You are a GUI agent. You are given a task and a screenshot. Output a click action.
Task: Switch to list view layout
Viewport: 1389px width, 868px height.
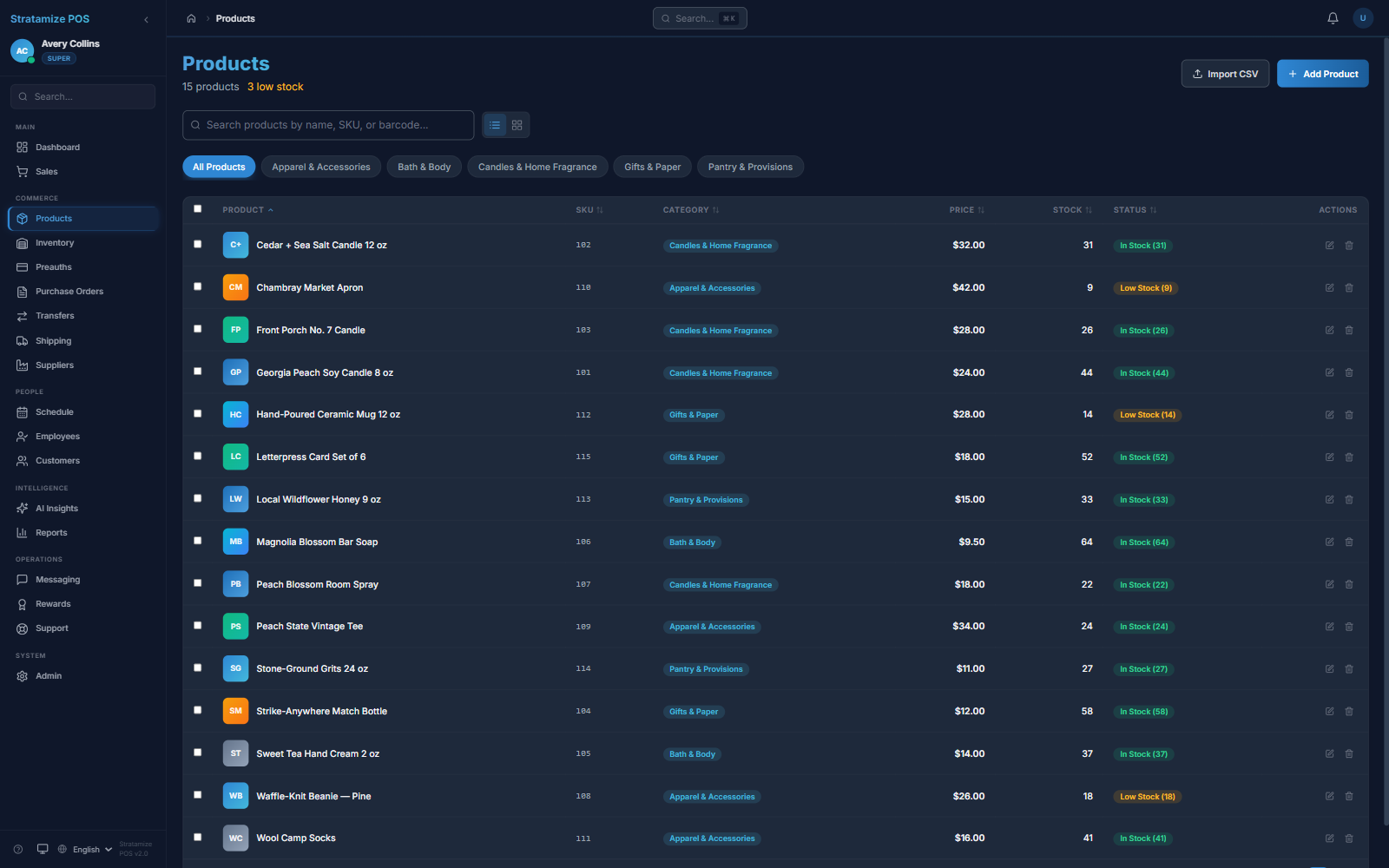(495, 125)
